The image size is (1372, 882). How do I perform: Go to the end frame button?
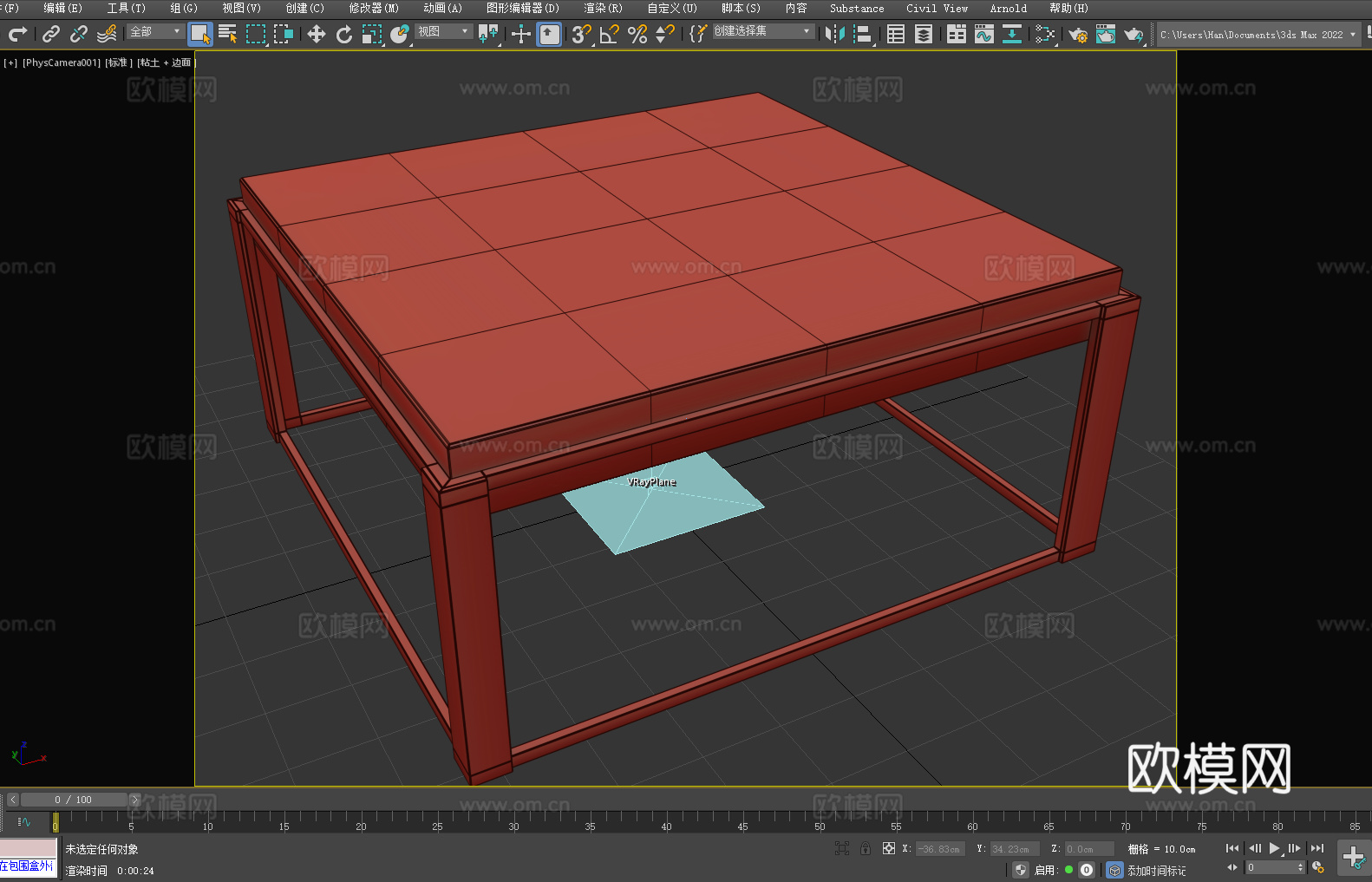tap(1317, 848)
